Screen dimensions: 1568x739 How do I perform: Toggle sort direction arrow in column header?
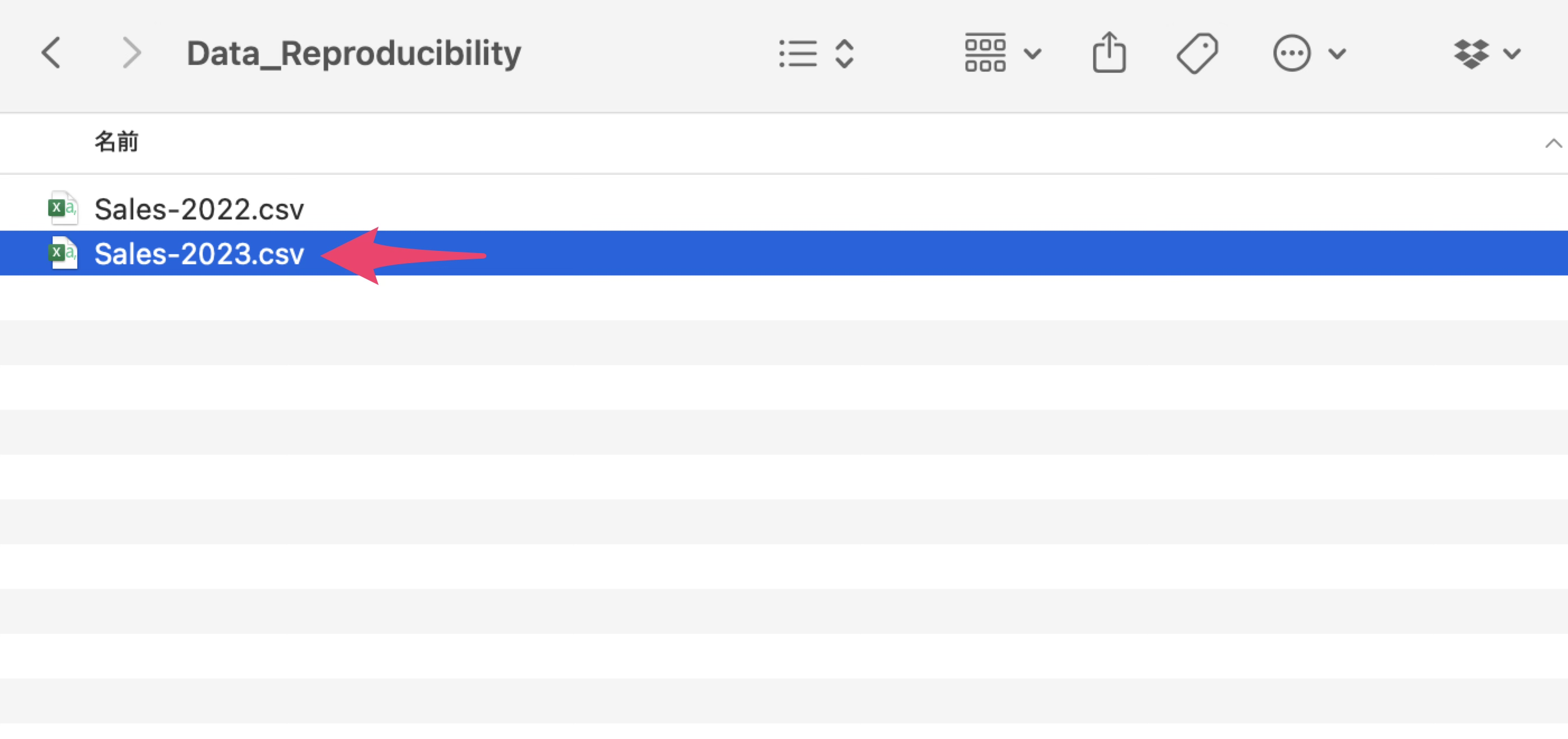(x=1553, y=143)
